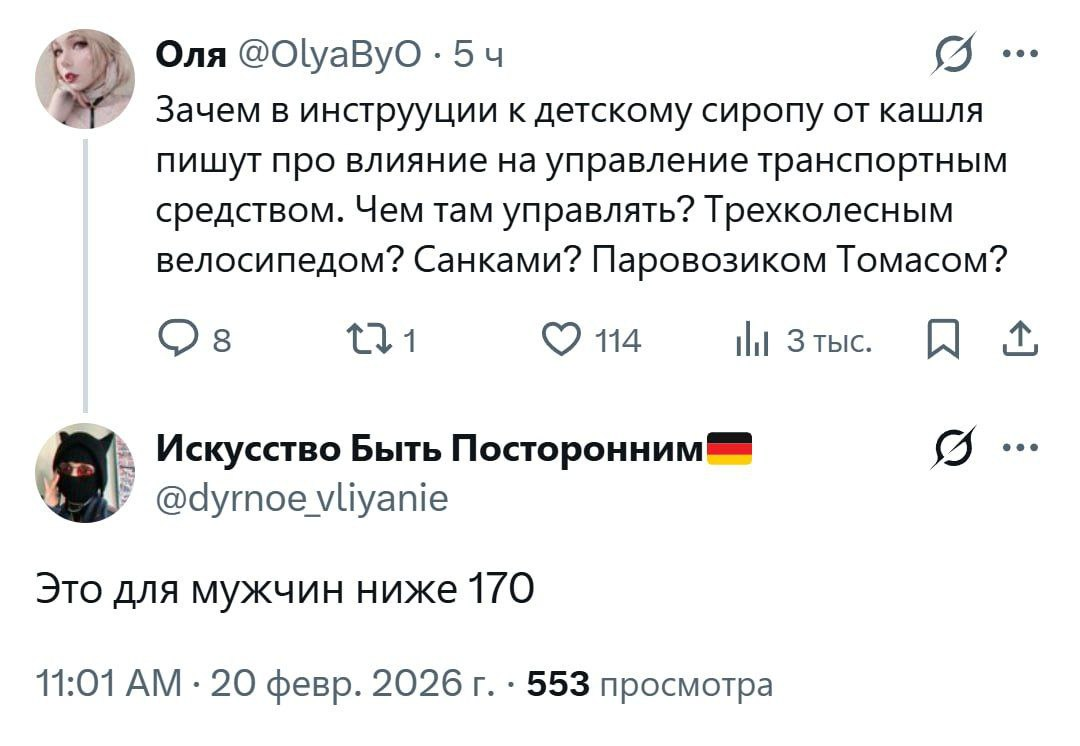Open view analytics icon showing 3 тыс.
This screenshot has height=746, width=1080.
click(x=751, y=342)
